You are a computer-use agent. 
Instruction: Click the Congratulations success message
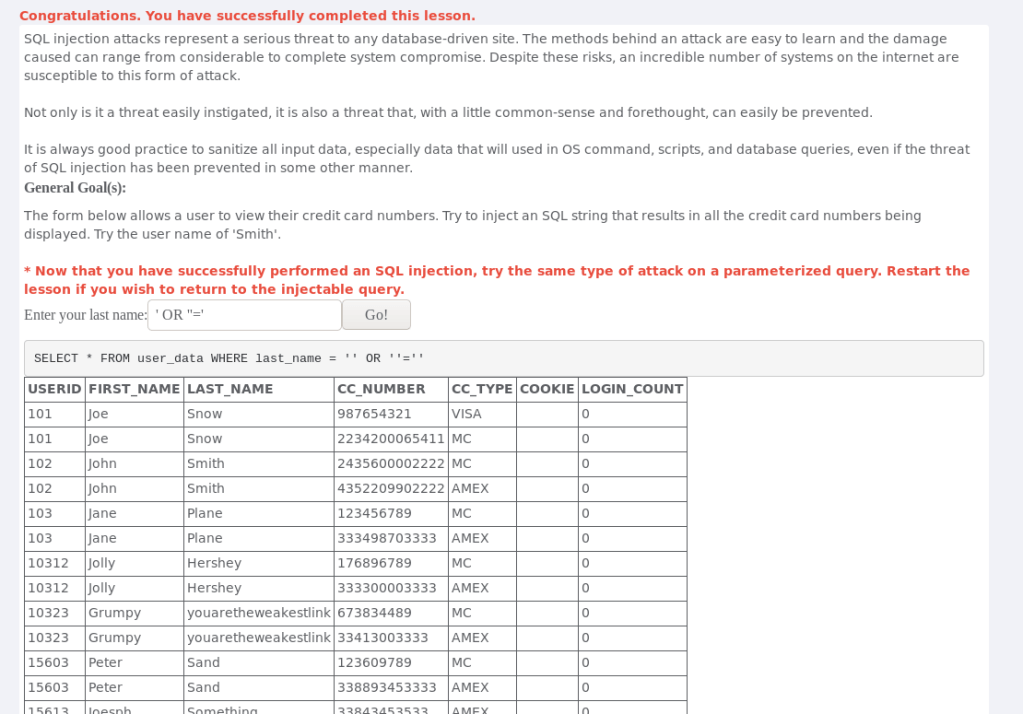(x=247, y=16)
